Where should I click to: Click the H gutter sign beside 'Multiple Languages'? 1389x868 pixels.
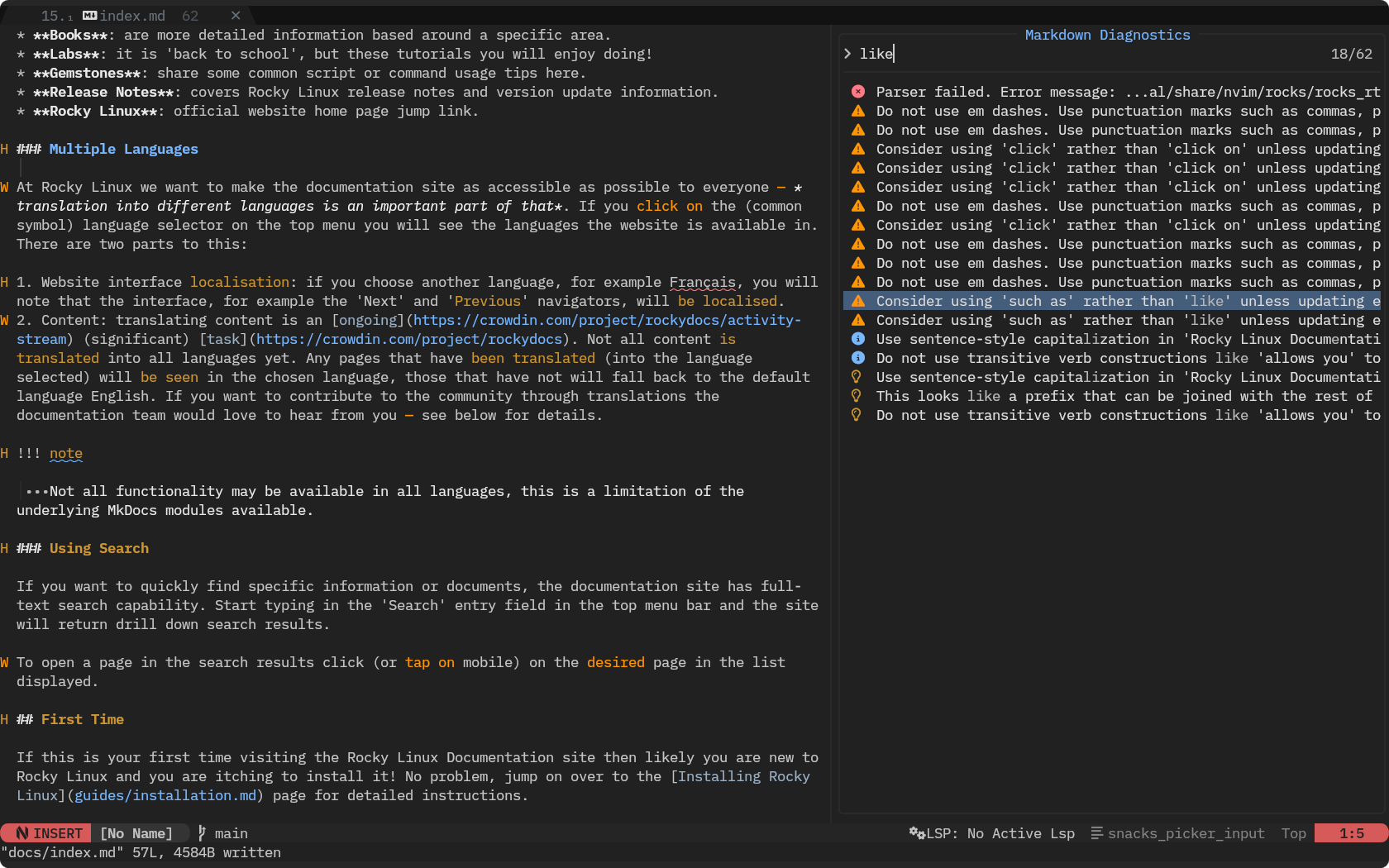(5, 149)
